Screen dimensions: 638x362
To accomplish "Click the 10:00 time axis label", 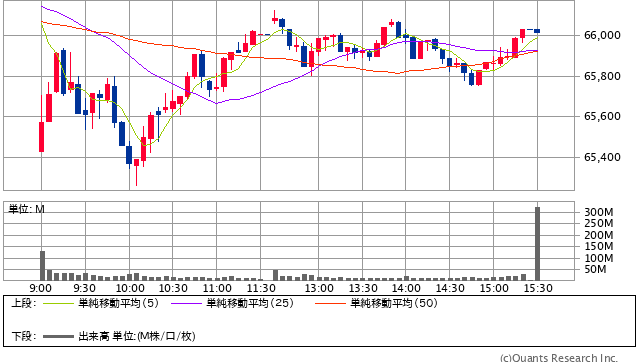I will click(x=130, y=288).
